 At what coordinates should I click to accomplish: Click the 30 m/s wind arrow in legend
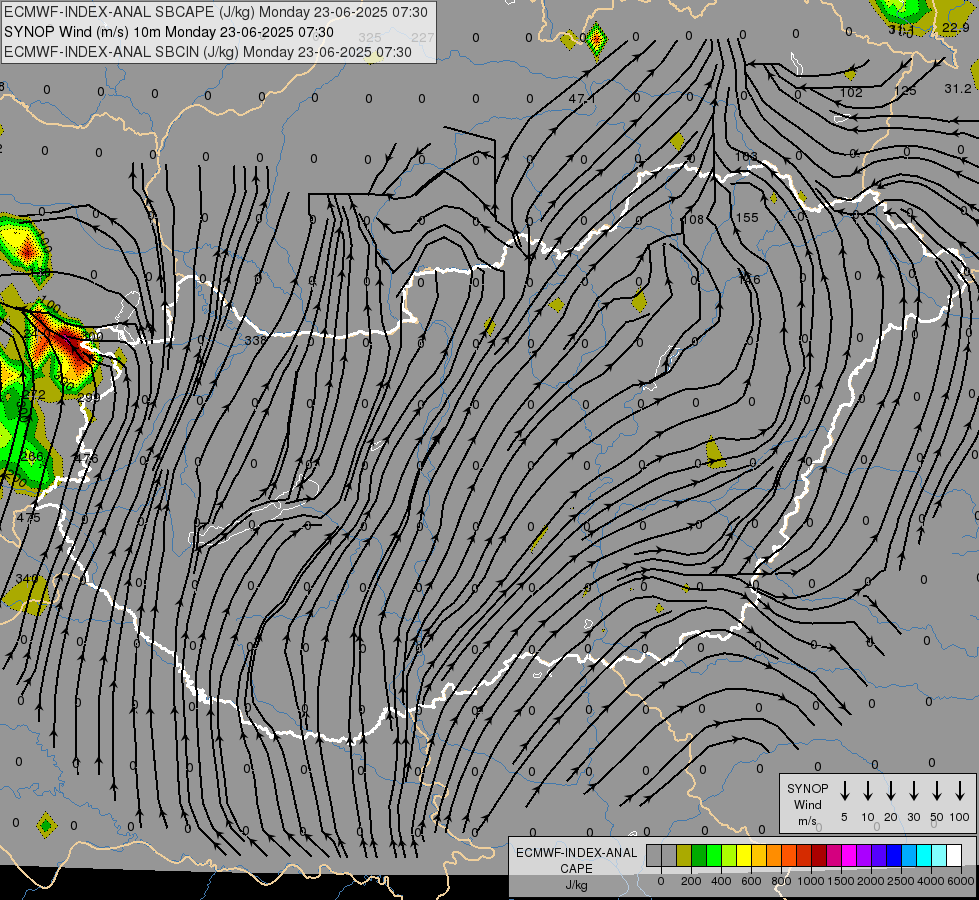[x=913, y=791]
